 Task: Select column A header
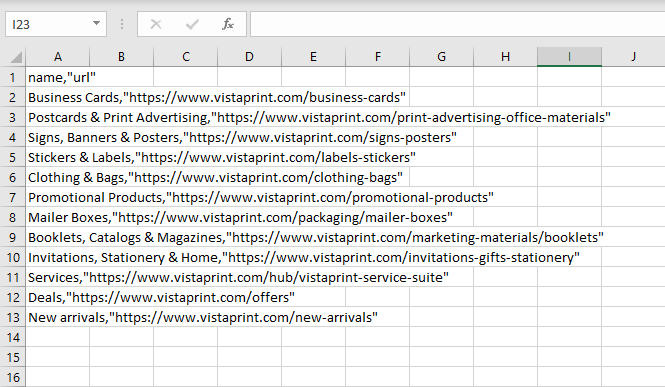coord(58,57)
